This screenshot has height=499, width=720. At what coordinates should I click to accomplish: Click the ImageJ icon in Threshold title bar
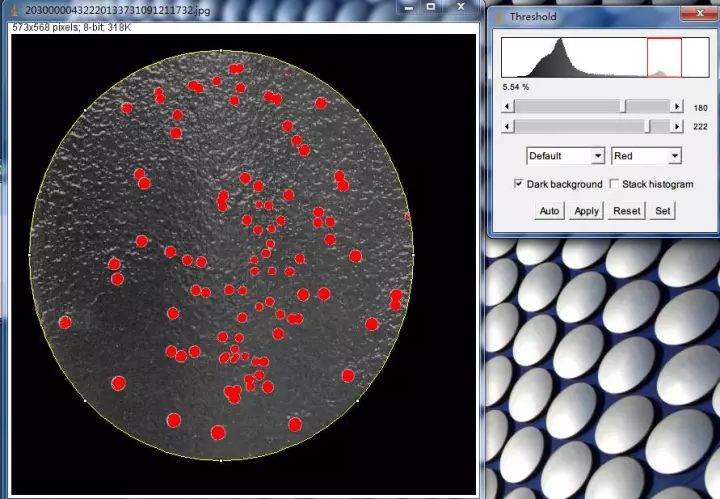499,17
